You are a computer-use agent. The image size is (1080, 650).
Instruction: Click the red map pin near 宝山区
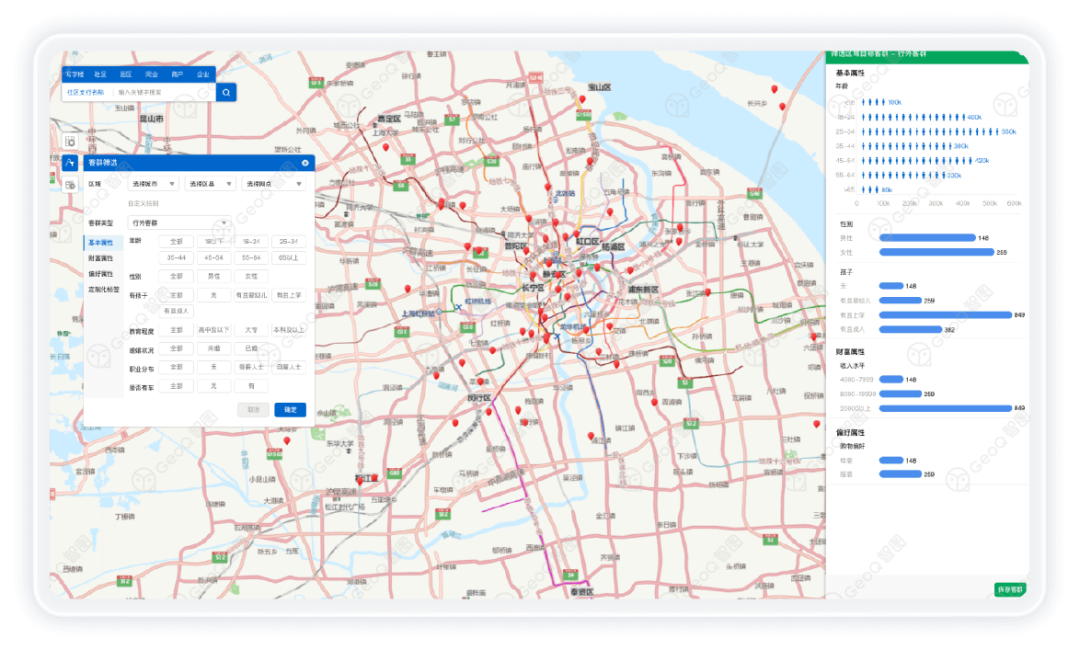click(582, 100)
